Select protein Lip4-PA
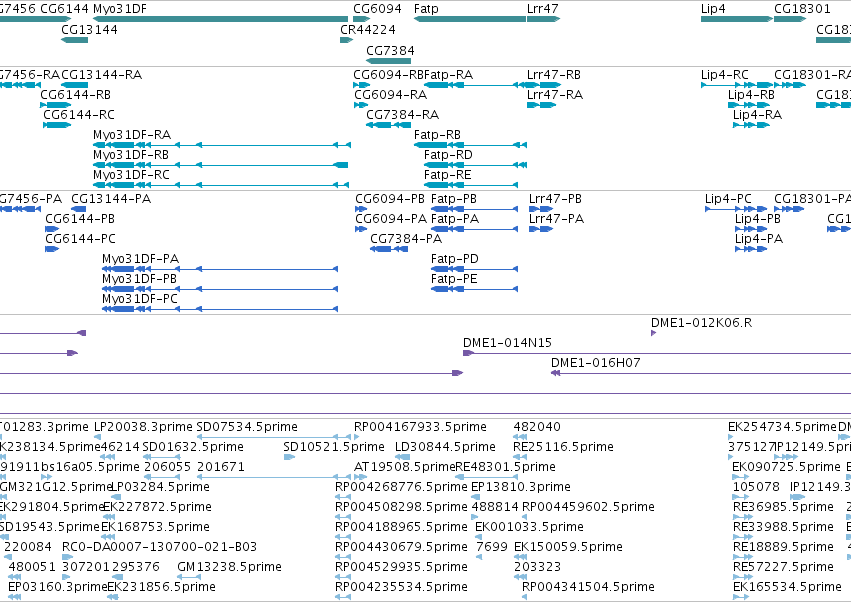Image resolution: width=851 pixels, height=602 pixels. [759, 239]
